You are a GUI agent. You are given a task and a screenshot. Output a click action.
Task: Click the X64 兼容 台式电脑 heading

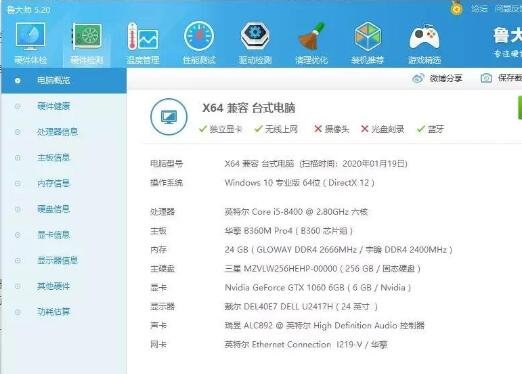tap(249, 108)
